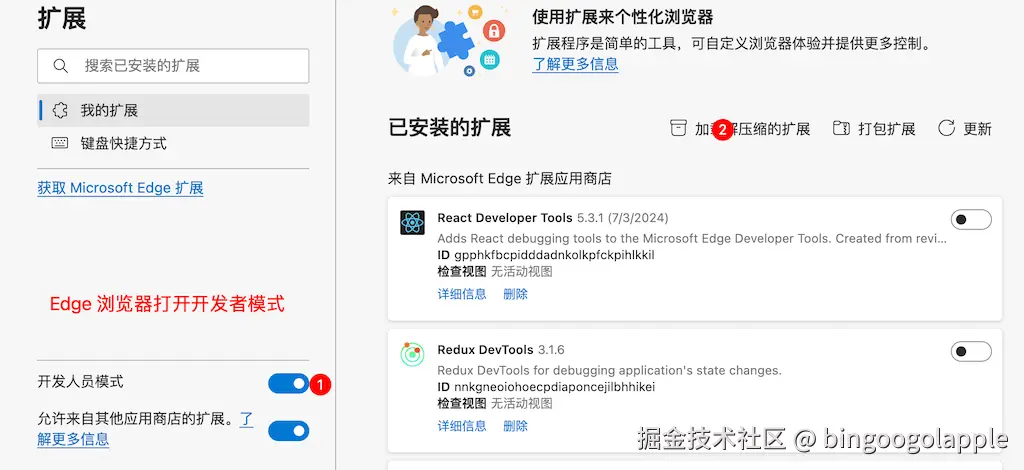Viewport: 1024px width, 470px height.
Task: Select 我的扩展 in the sidebar
Action: click(x=173, y=110)
